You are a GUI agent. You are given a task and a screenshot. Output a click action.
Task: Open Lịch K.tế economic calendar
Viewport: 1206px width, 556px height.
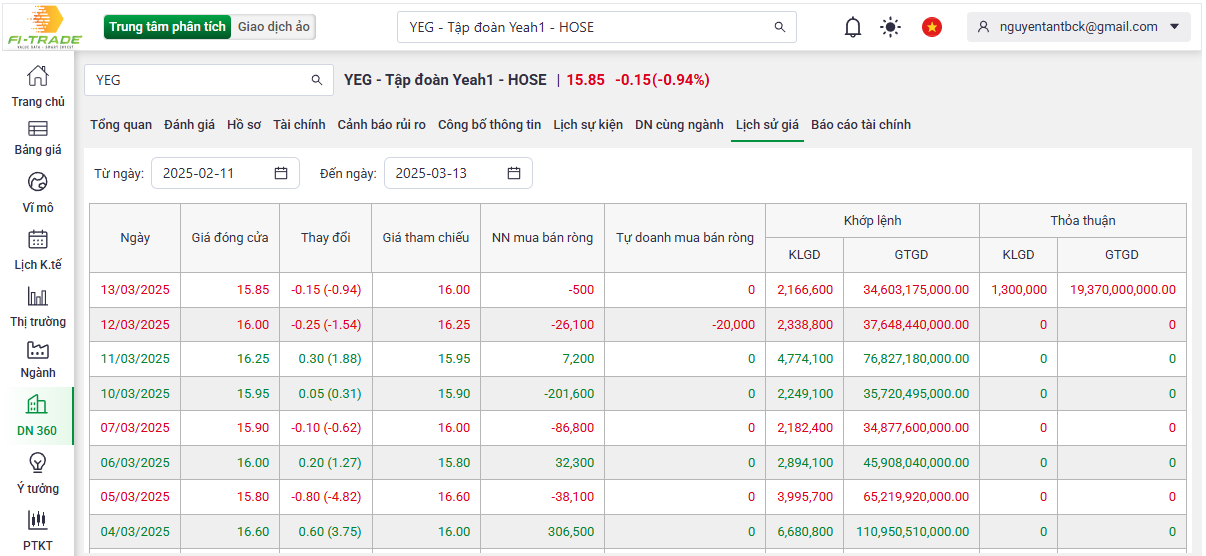click(37, 240)
